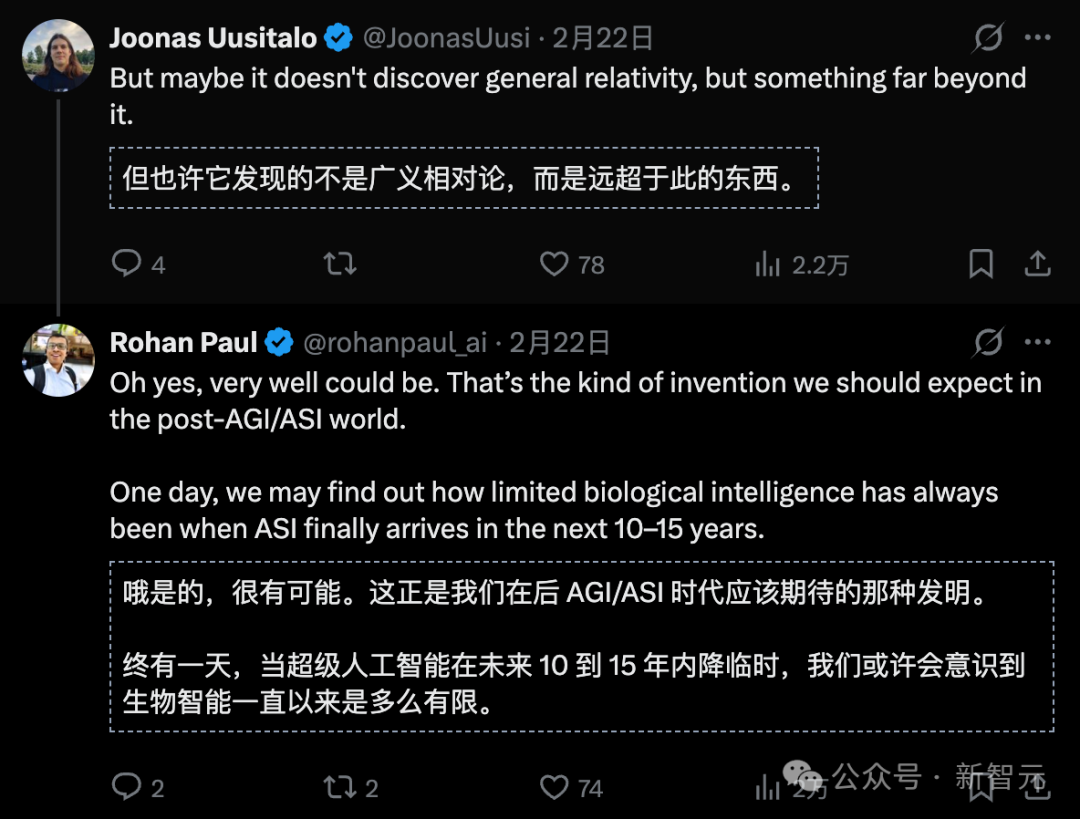Click the 2月22日 timestamp on Joonas's tweet
1080x819 pixels.
(601, 37)
